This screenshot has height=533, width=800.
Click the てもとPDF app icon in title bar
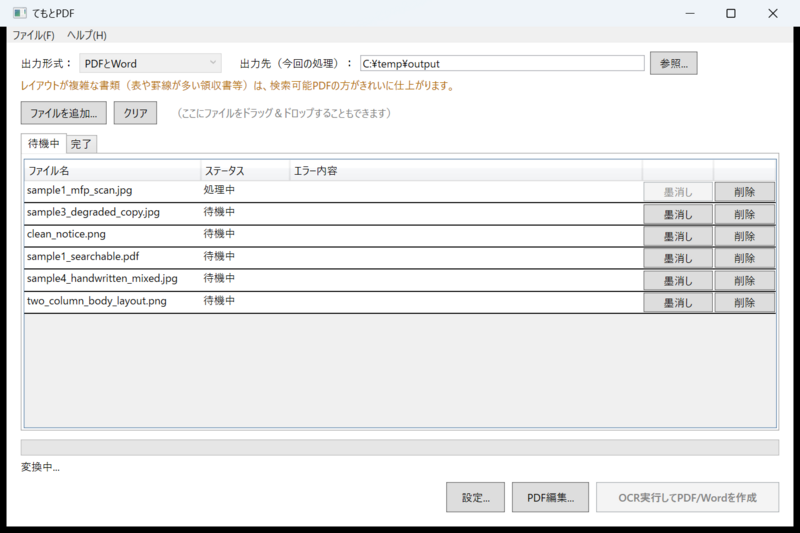pos(19,13)
